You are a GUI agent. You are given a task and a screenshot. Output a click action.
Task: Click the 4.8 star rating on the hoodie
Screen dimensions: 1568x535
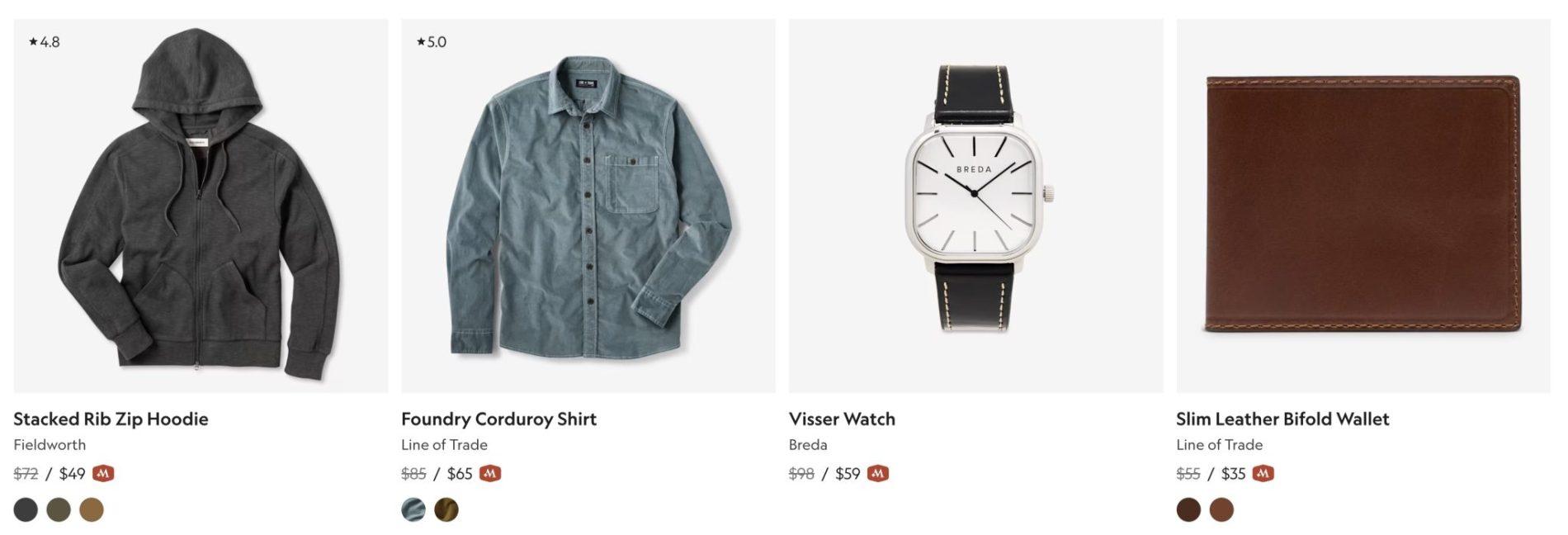coord(45,42)
